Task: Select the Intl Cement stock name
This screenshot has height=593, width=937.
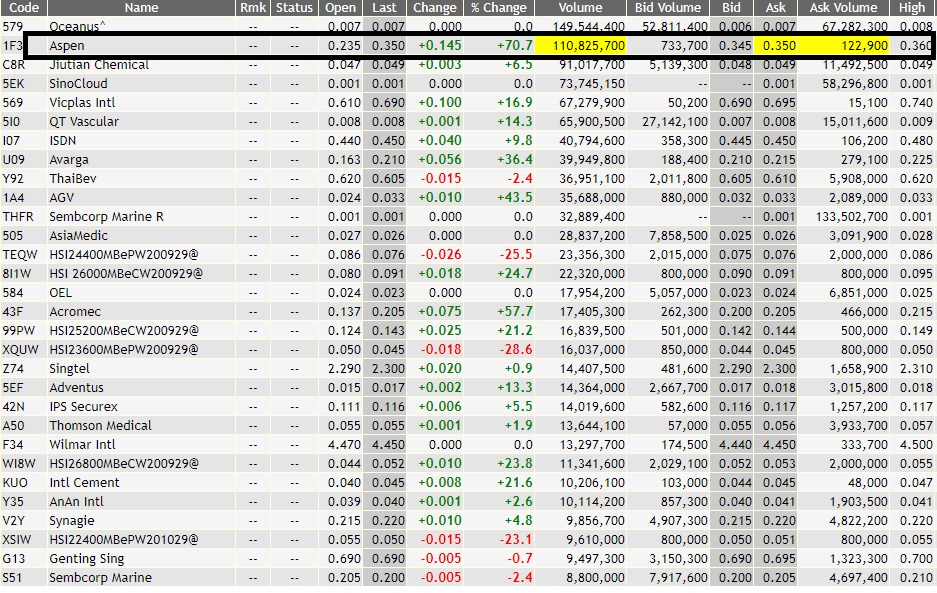Action: [x=84, y=483]
